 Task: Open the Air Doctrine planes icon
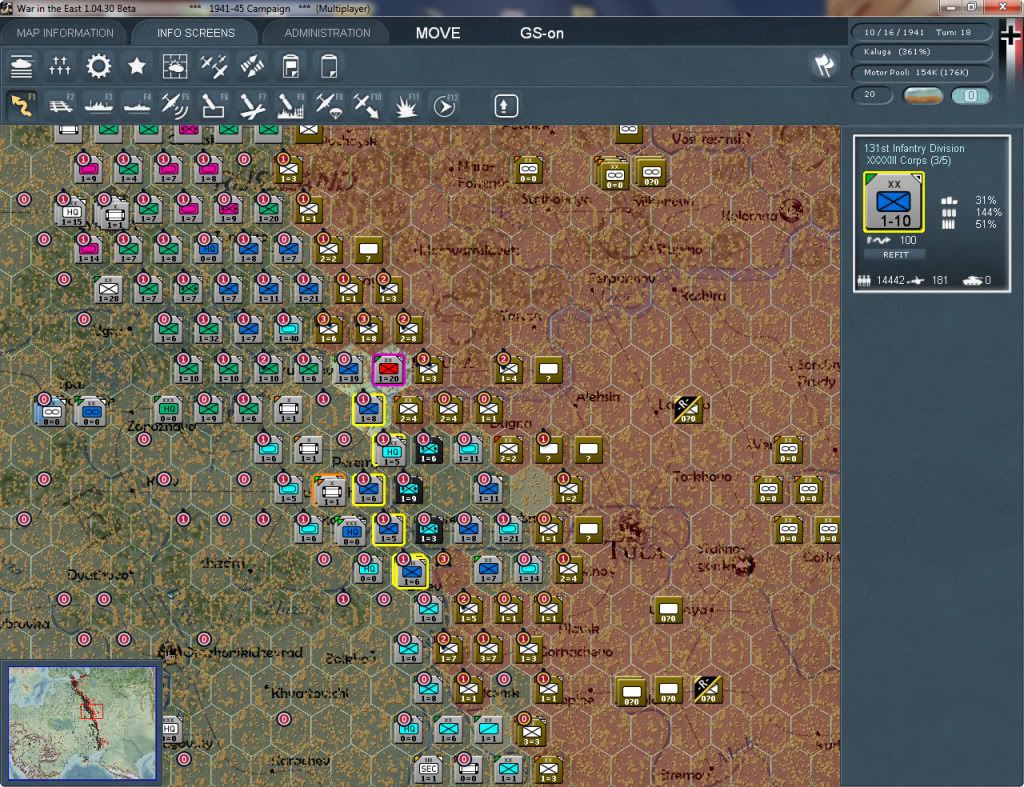tap(214, 66)
